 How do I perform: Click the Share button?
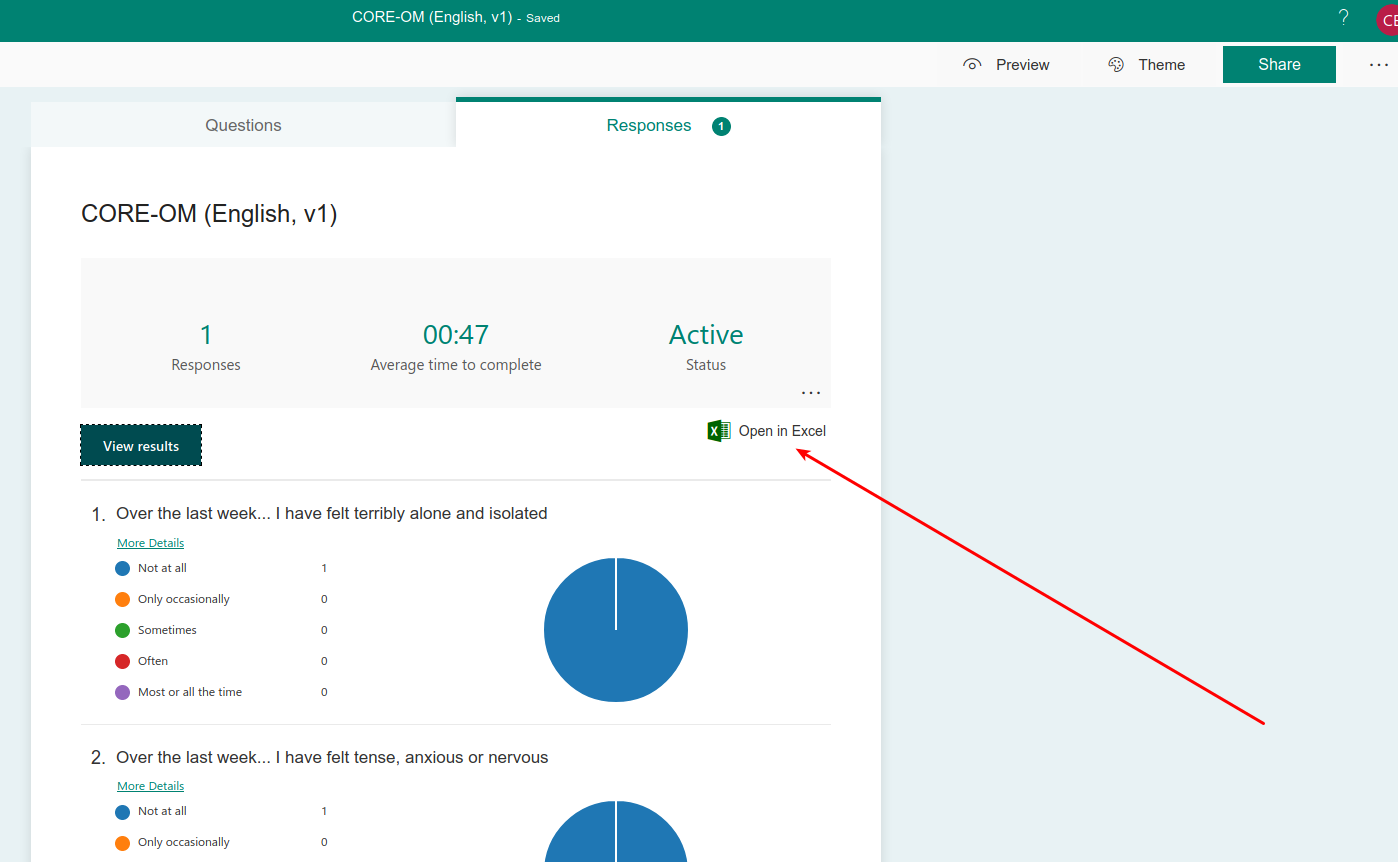point(1279,63)
